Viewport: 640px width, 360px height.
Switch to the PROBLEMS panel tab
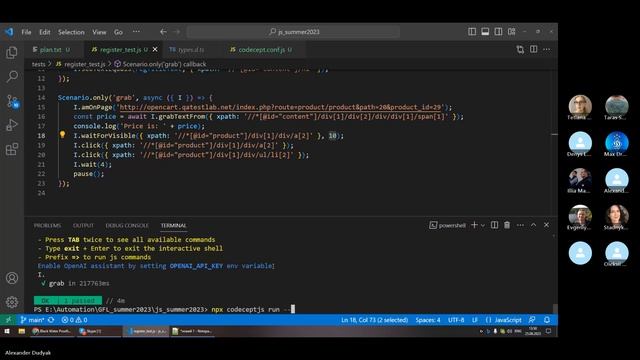tap(47, 225)
